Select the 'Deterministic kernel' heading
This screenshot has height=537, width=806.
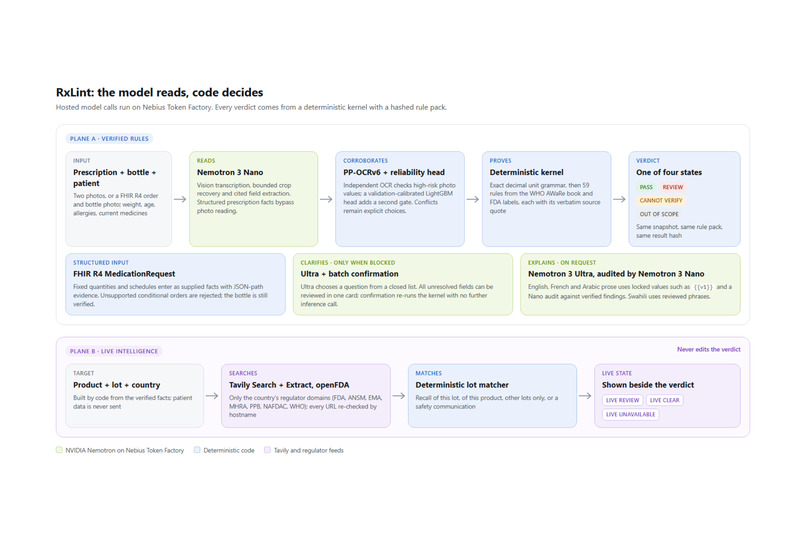click(526, 172)
